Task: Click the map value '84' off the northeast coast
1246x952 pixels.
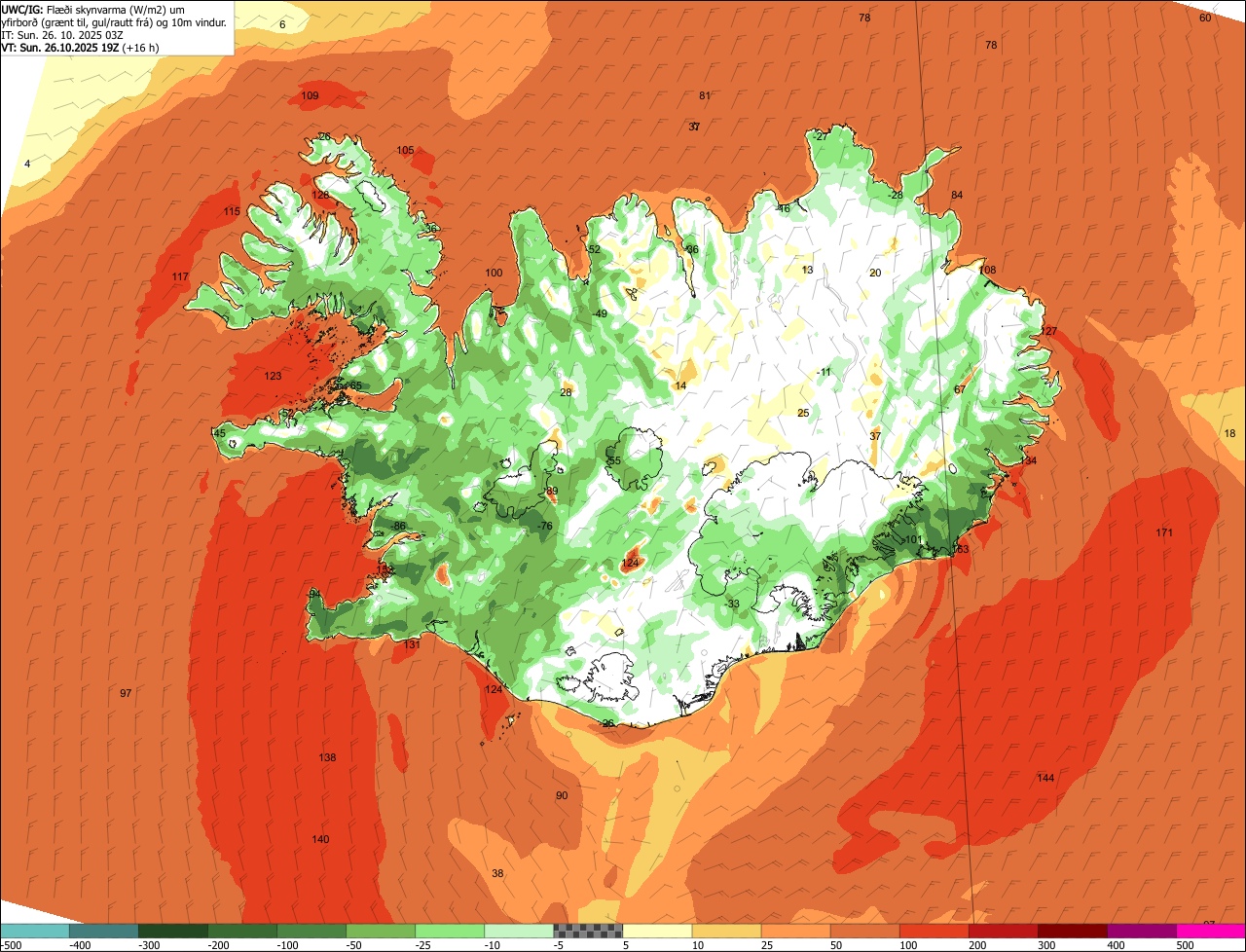Action: (x=957, y=195)
